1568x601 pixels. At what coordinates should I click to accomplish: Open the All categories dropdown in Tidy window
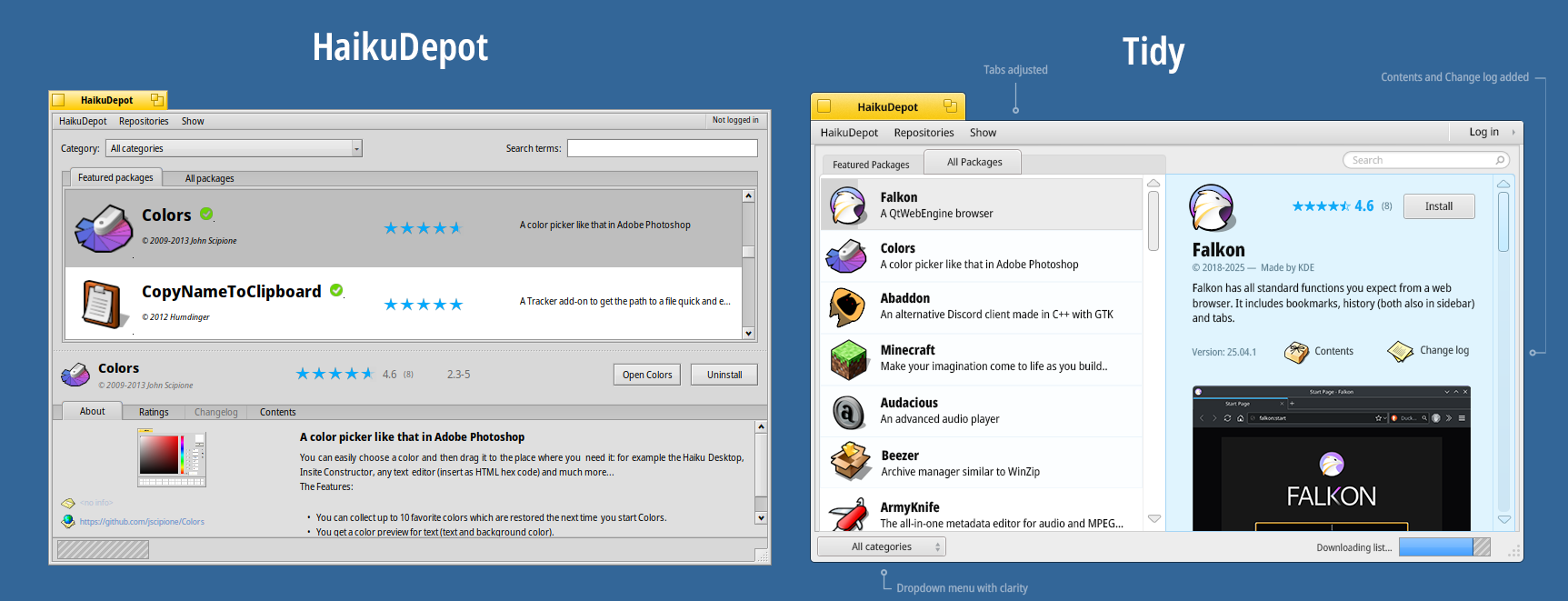(x=882, y=546)
